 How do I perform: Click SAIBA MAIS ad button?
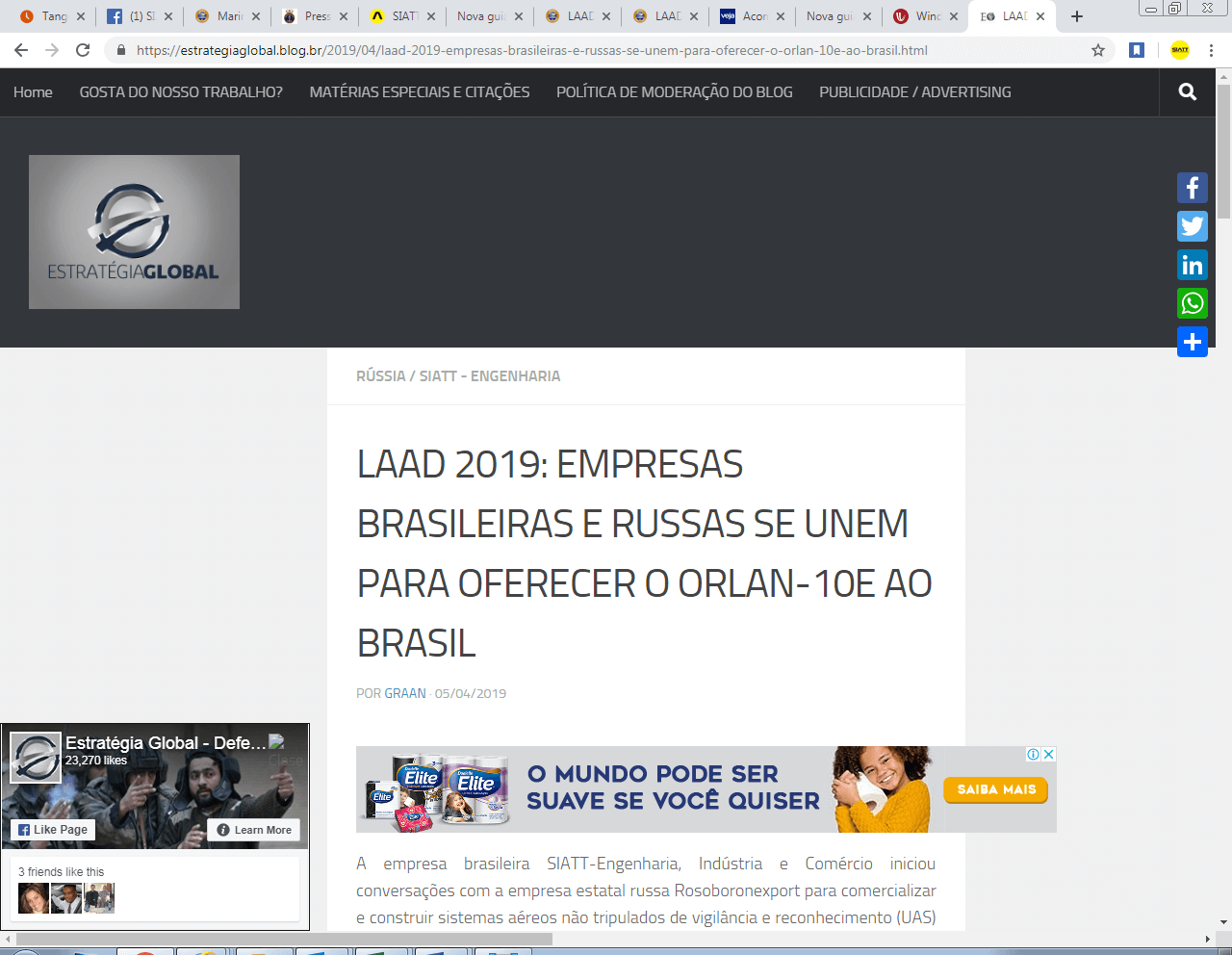[x=996, y=789]
